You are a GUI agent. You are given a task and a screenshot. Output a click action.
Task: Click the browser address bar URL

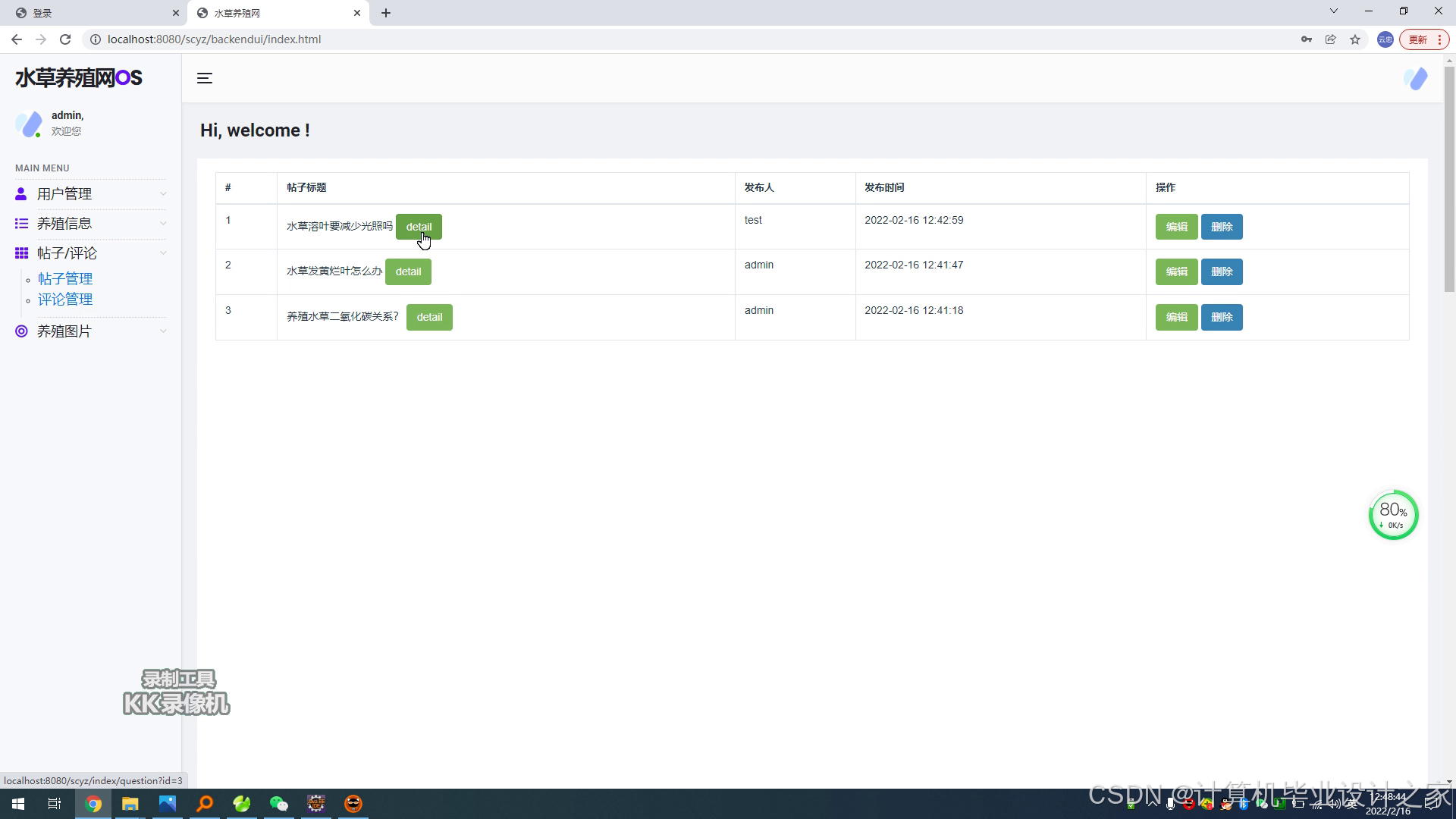tap(214, 39)
